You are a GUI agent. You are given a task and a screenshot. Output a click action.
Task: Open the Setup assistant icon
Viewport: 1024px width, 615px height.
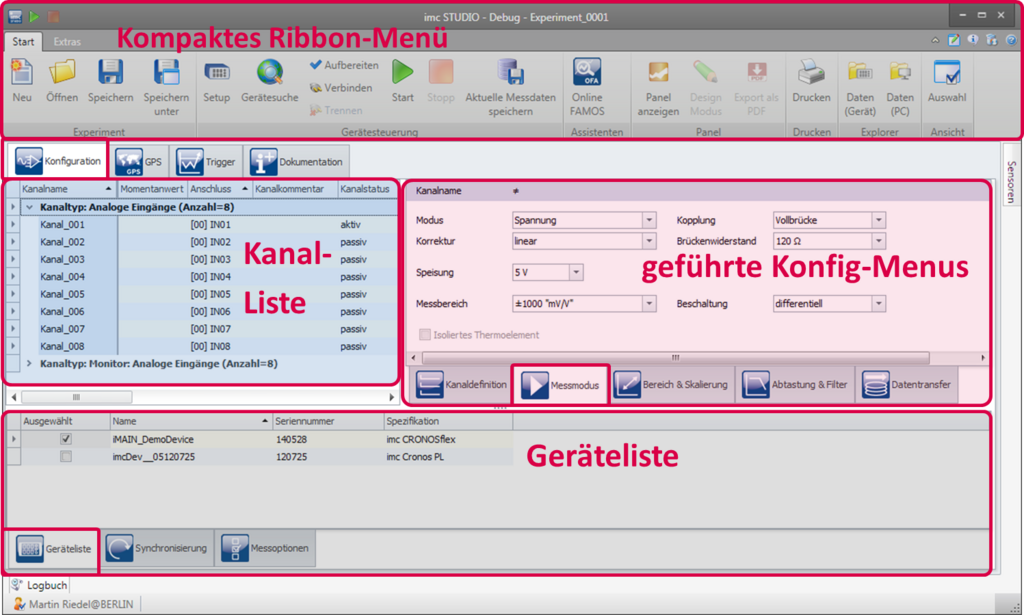pyautogui.click(x=217, y=80)
